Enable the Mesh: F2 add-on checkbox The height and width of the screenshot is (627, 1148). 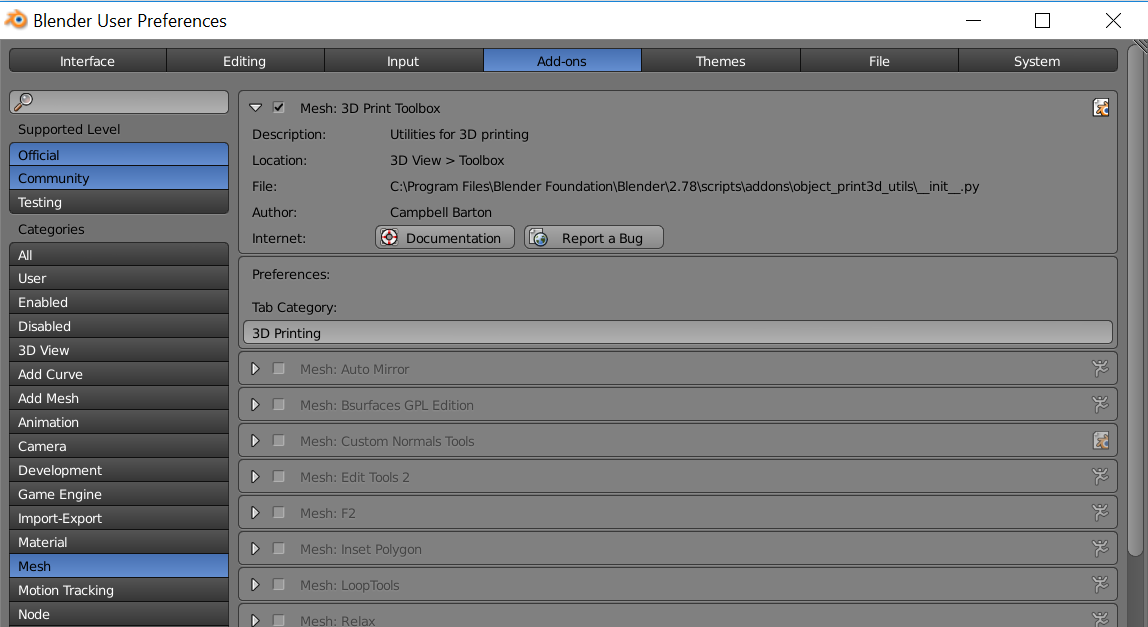[x=278, y=512]
